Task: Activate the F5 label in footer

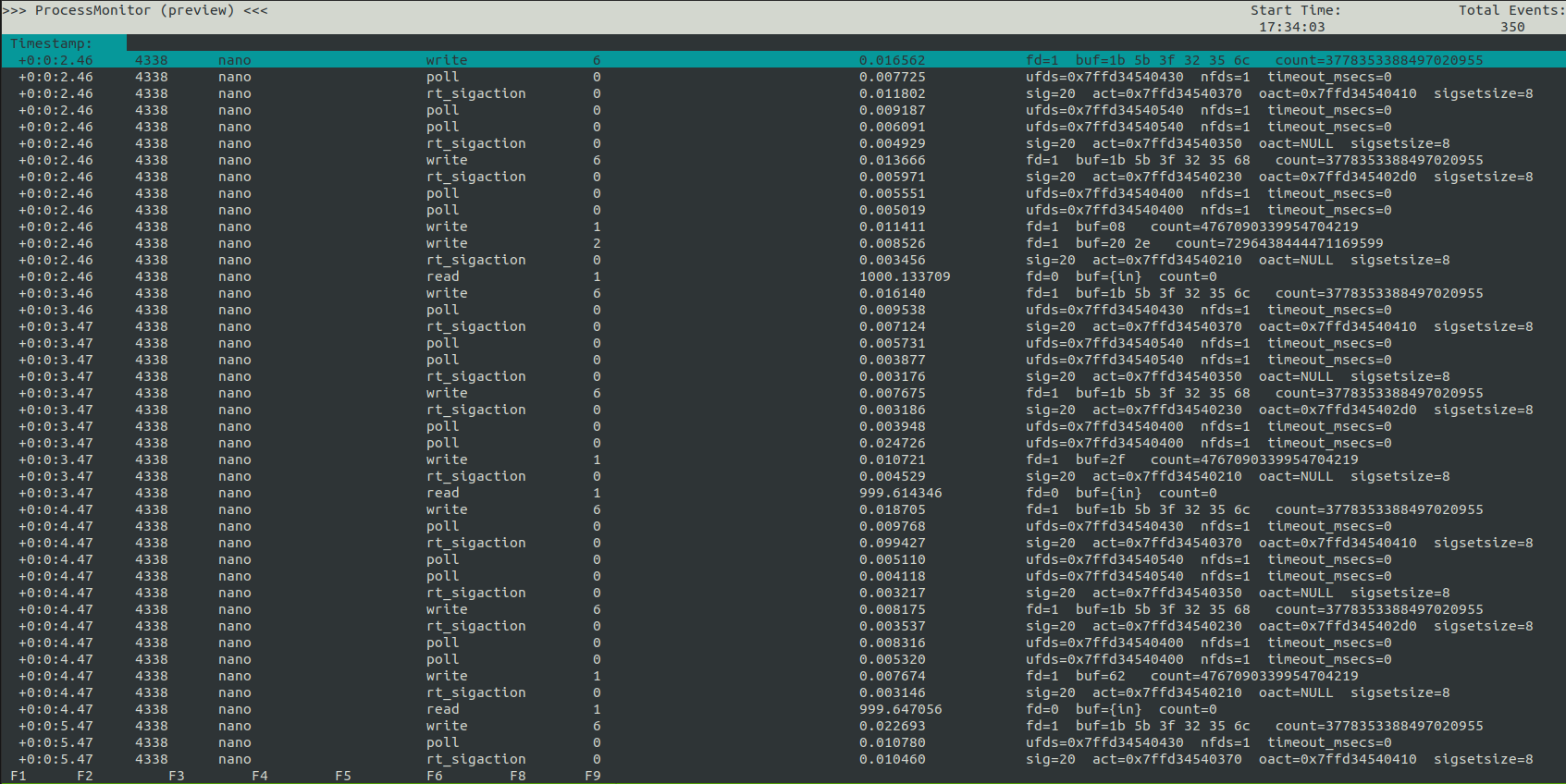Action: point(343,776)
